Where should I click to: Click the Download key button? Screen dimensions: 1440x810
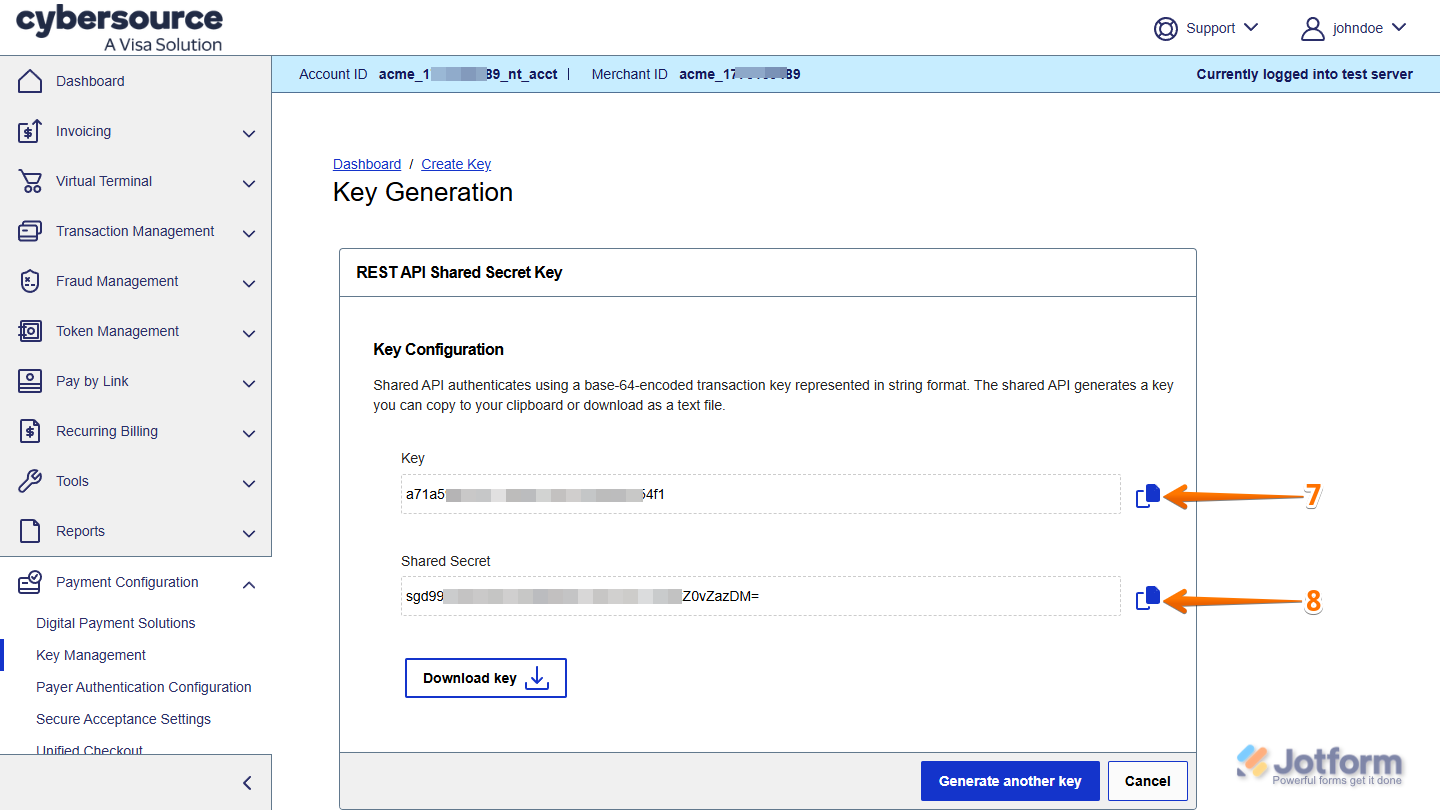point(486,678)
